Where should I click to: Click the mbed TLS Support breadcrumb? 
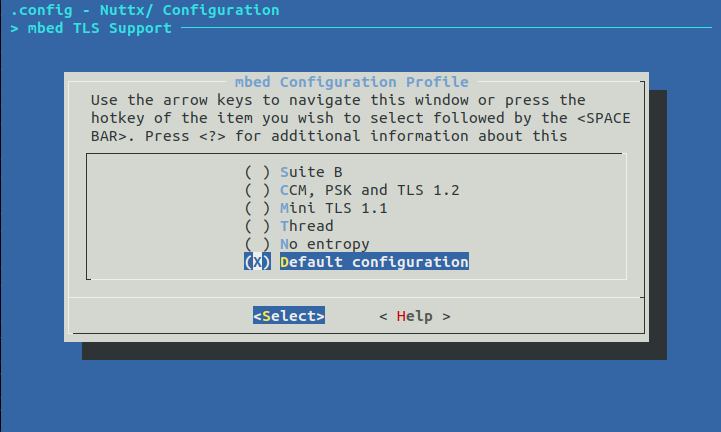pyautogui.click(x=99, y=28)
